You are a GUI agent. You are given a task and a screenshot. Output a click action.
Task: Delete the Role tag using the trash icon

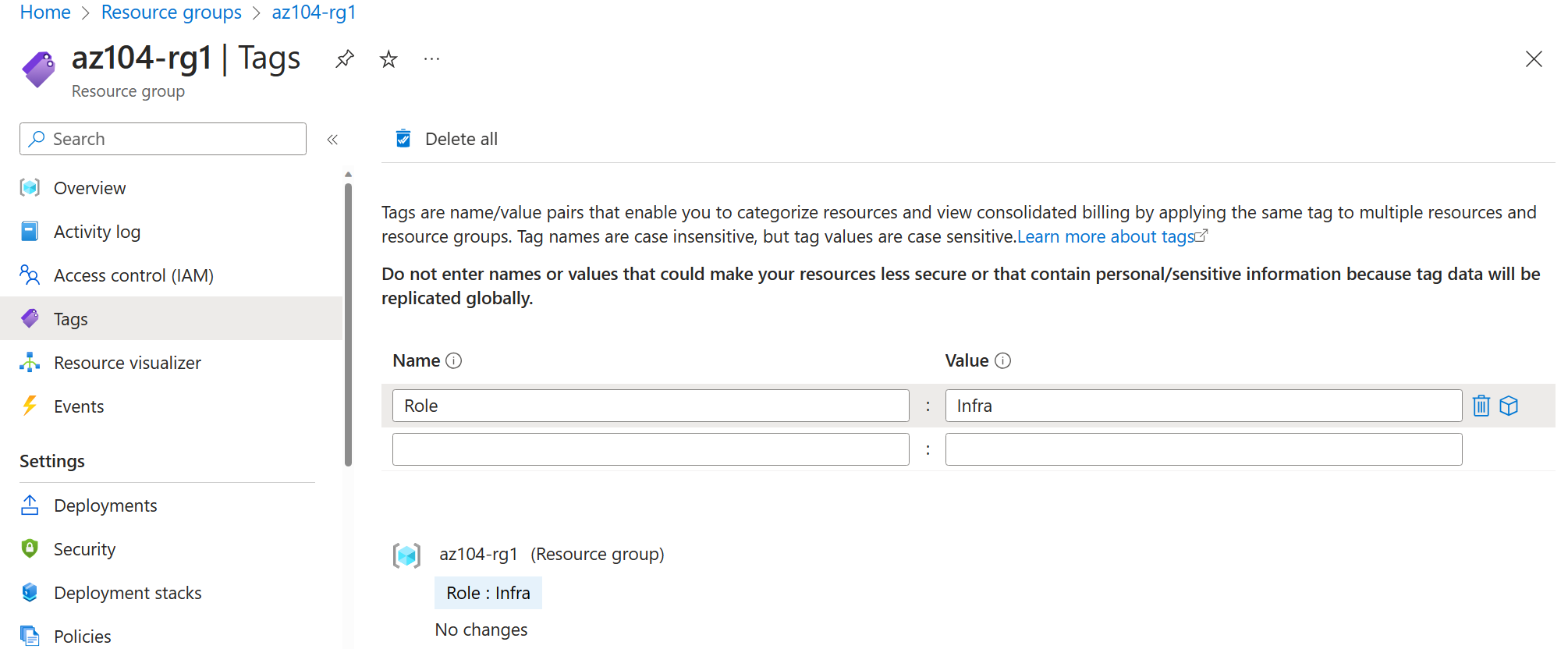pos(1481,406)
